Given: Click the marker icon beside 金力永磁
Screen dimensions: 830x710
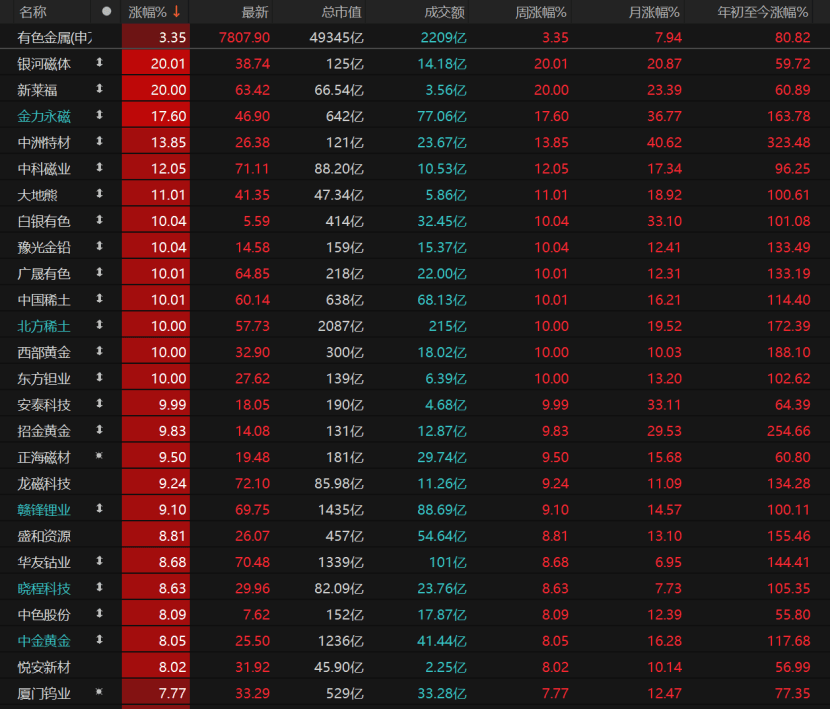Looking at the screenshot, I should point(99,115).
